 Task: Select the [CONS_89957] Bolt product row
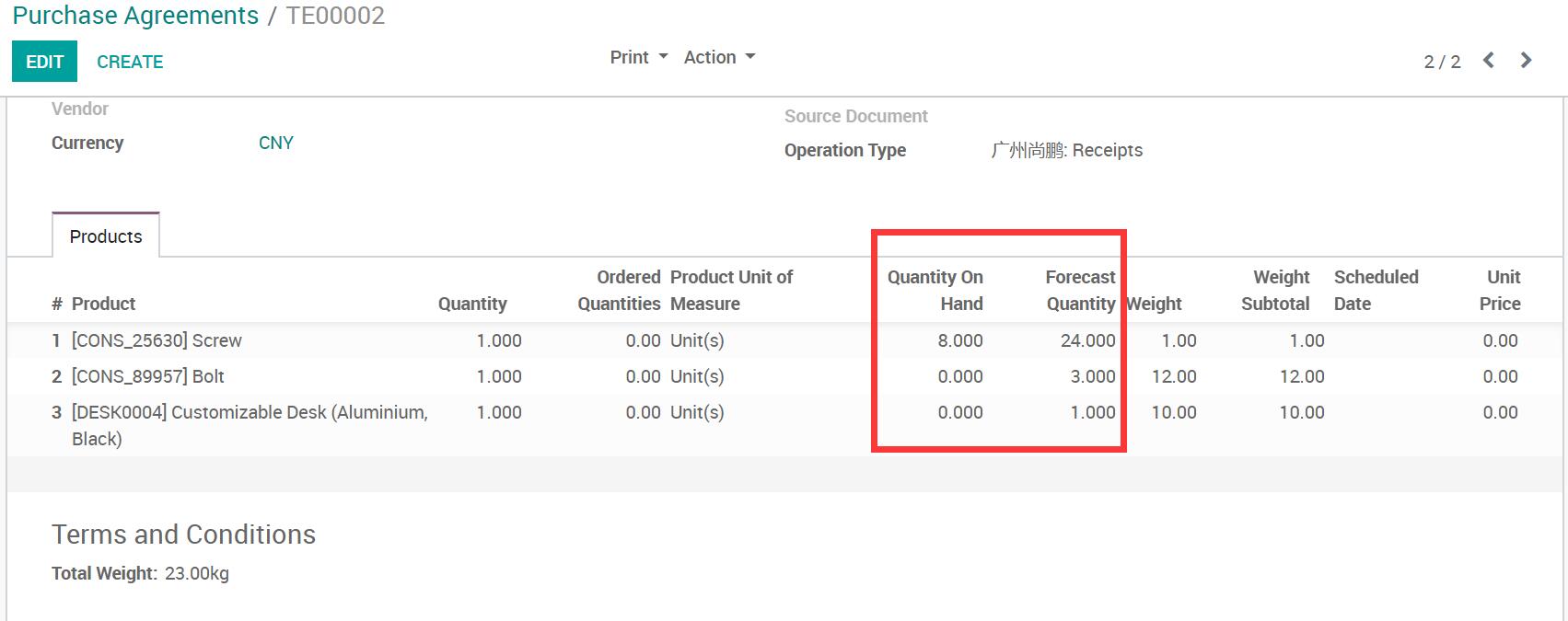[x=786, y=376]
